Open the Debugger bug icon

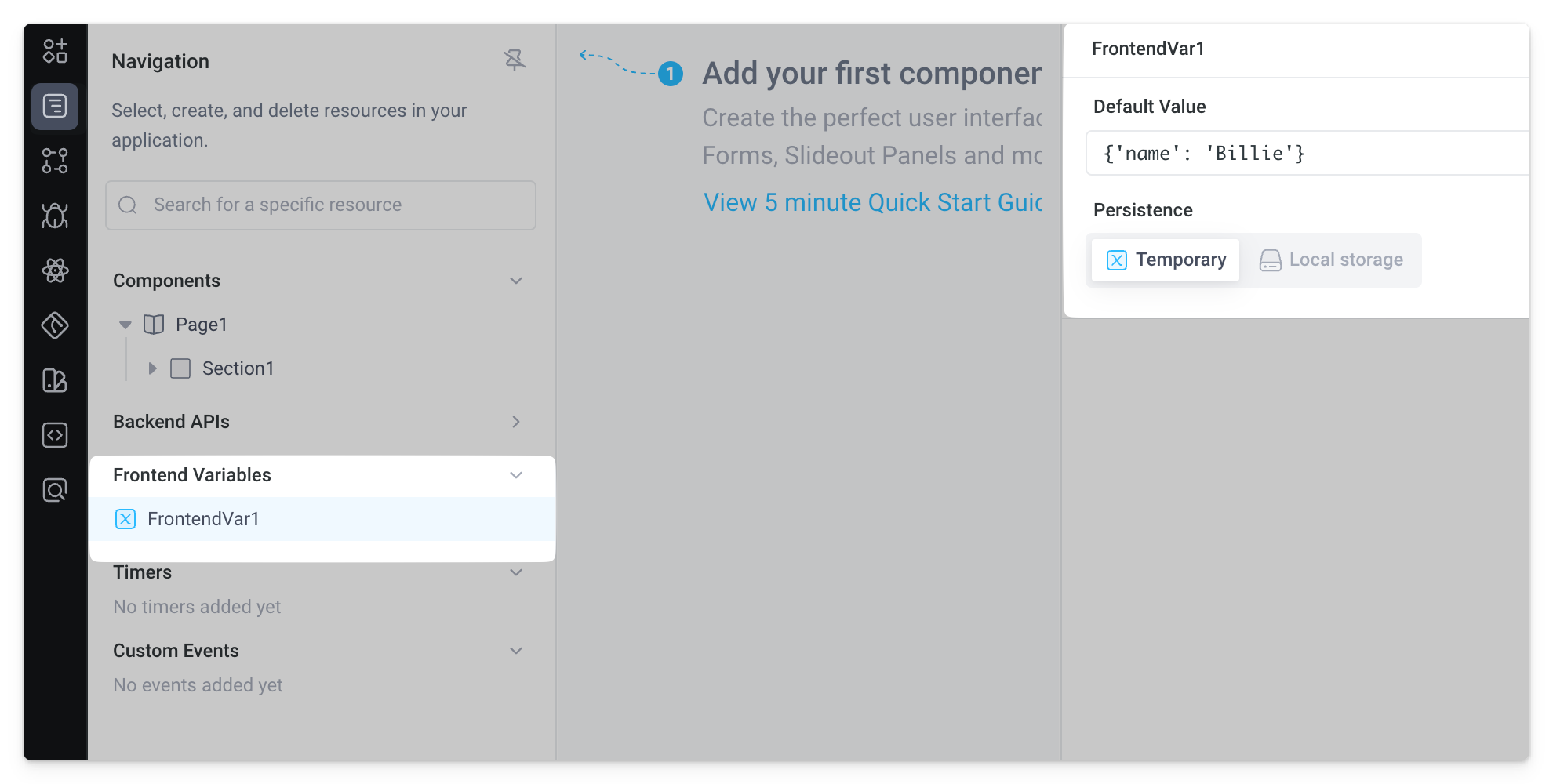[54, 216]
